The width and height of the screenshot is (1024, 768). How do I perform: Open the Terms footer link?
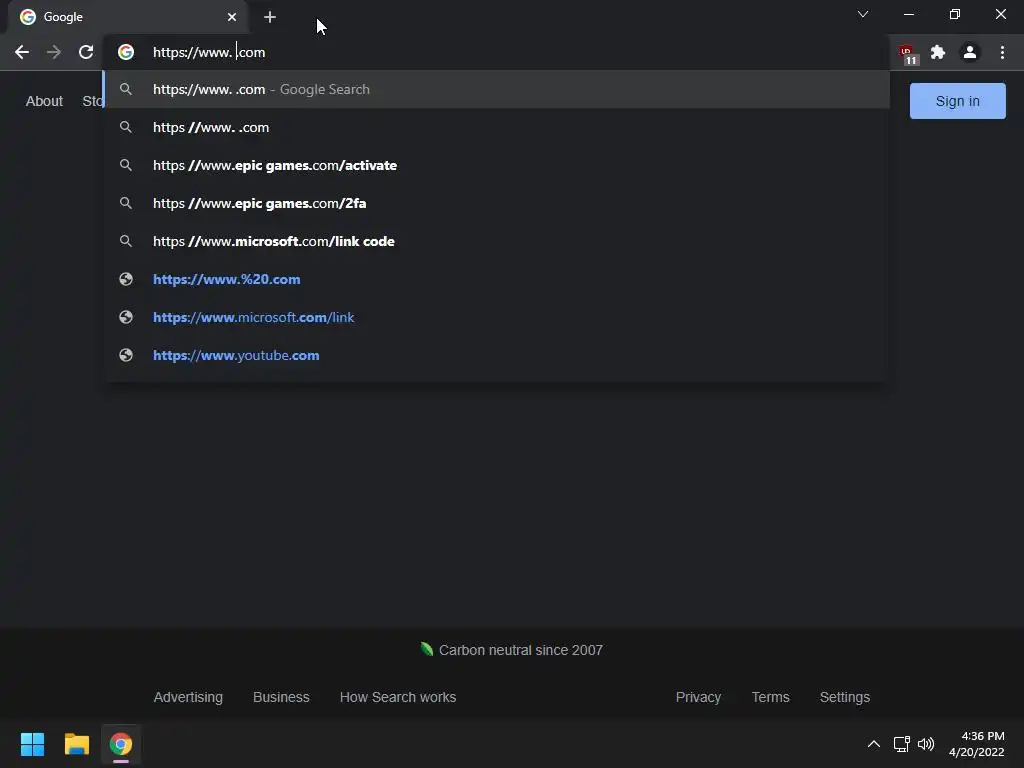click(x=771, y=697)
